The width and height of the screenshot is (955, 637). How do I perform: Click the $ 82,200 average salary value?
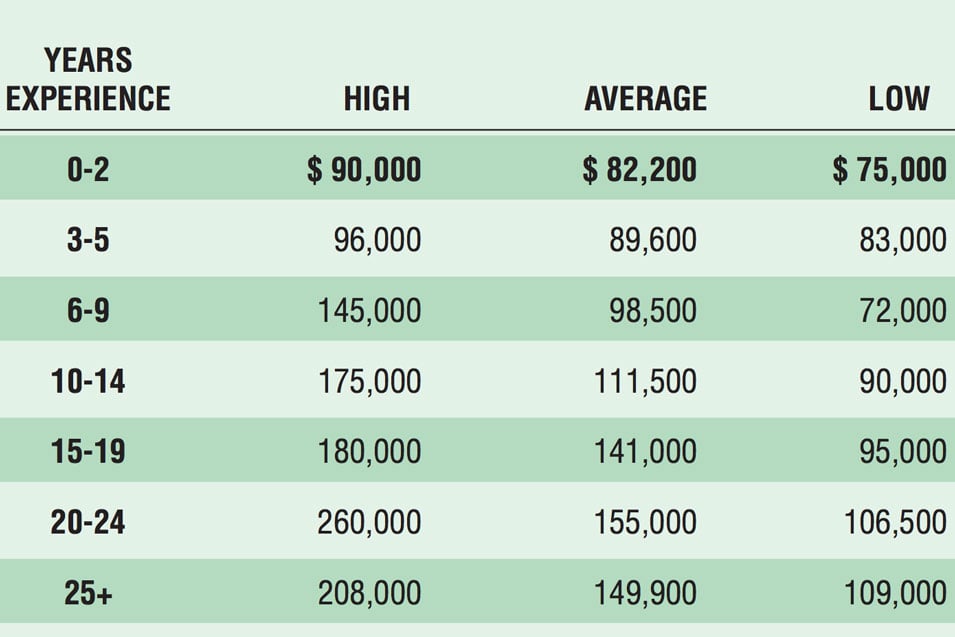tap(640, 170)
